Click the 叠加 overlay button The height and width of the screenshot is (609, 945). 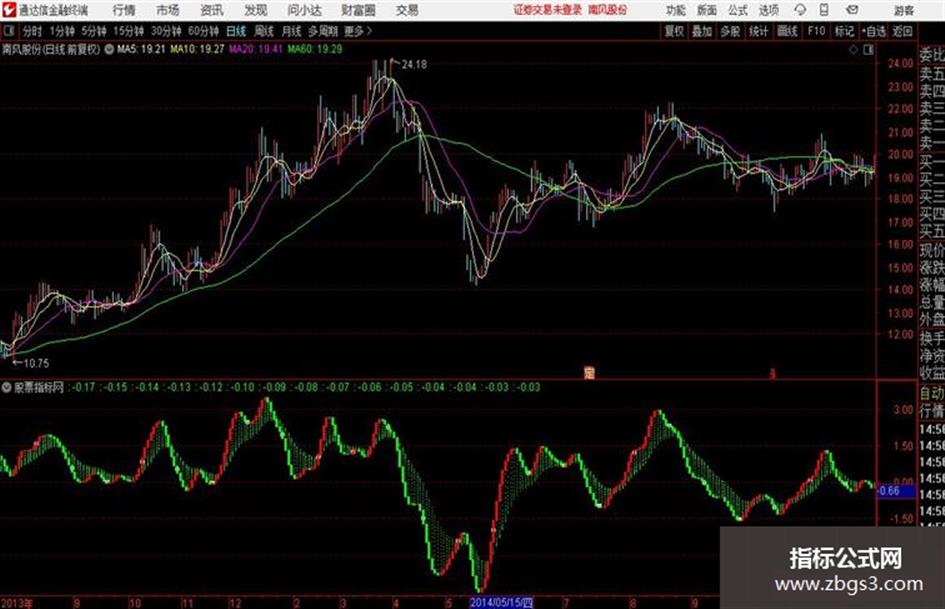point(702,31)
